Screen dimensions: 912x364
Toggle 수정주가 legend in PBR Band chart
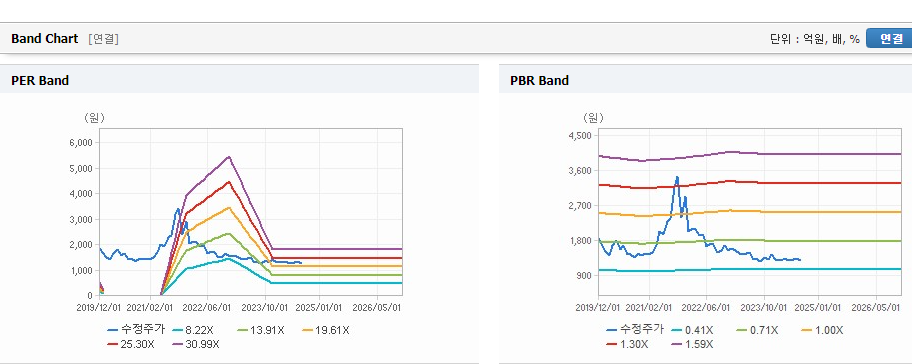tap(635, 330)
